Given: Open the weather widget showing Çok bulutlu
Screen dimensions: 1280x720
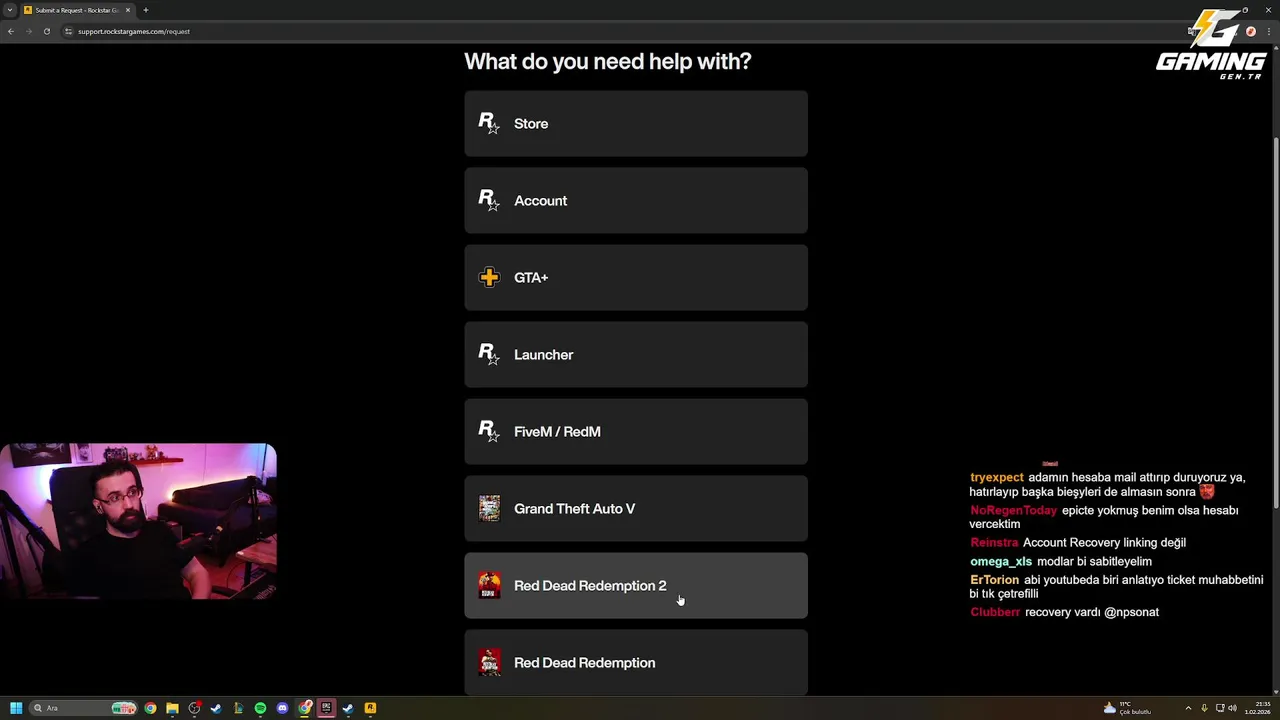Looking at the screenshot, I should tap(1127, 708).
